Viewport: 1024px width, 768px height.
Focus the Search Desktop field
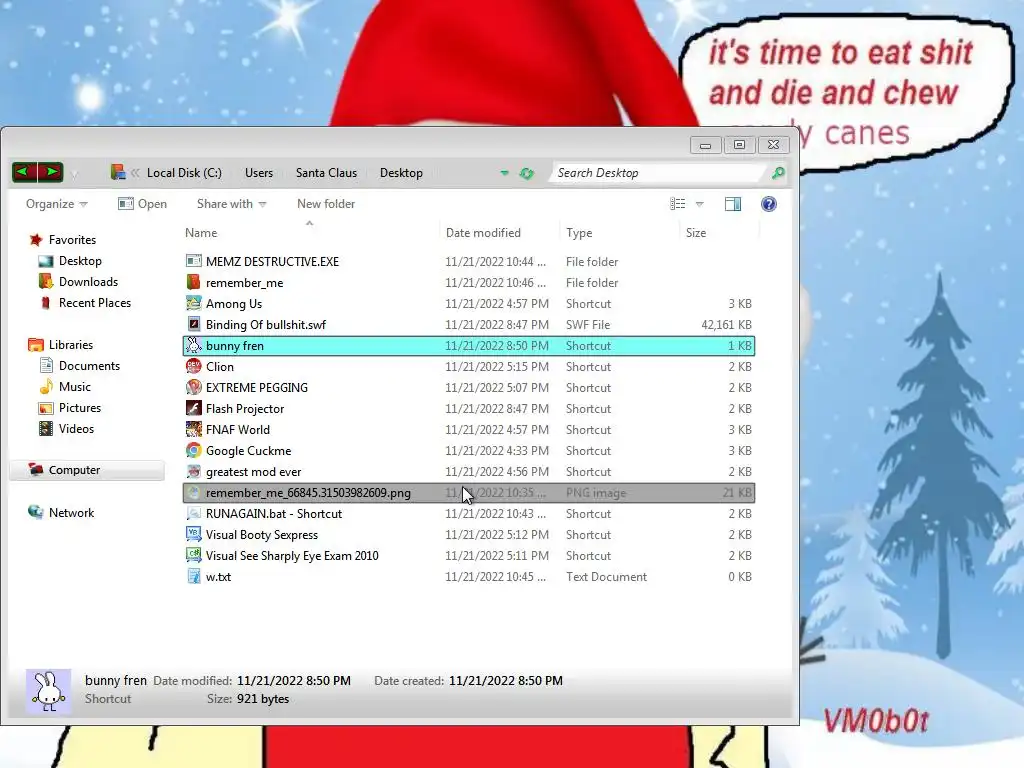point(658,173)
